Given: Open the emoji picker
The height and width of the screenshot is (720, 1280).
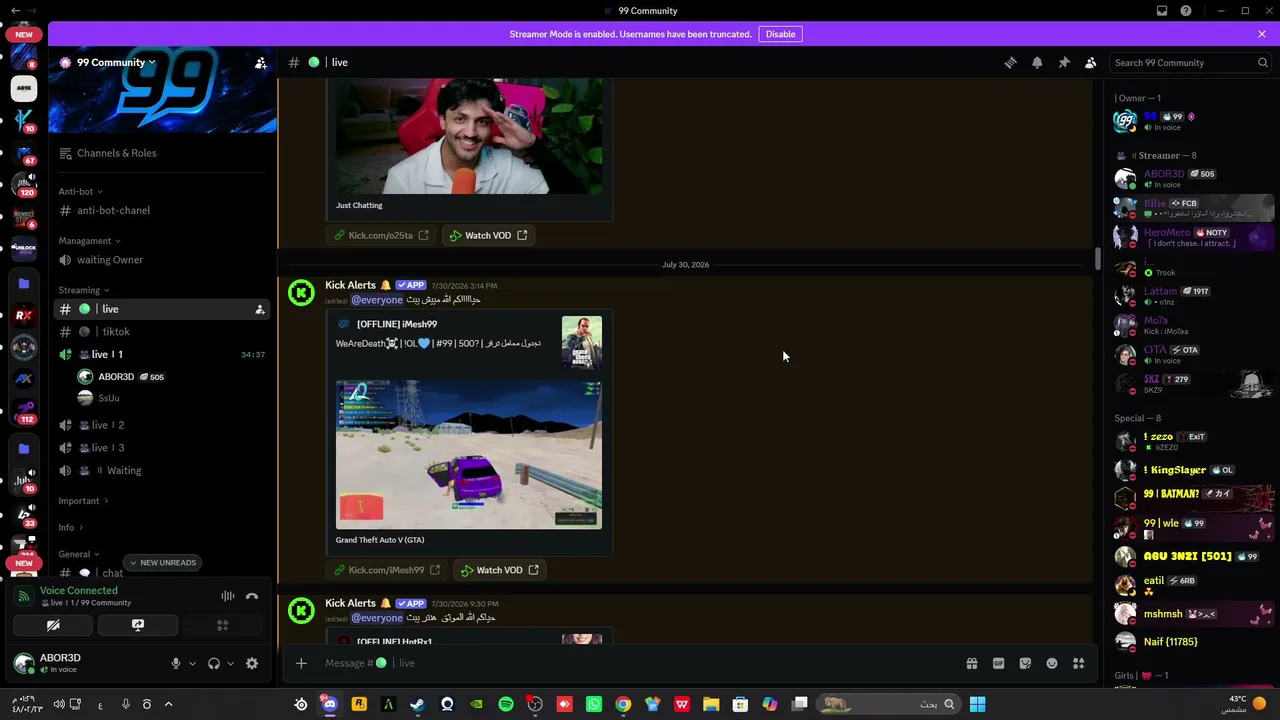Looking at the screenshot, I should click(1052, 663).
